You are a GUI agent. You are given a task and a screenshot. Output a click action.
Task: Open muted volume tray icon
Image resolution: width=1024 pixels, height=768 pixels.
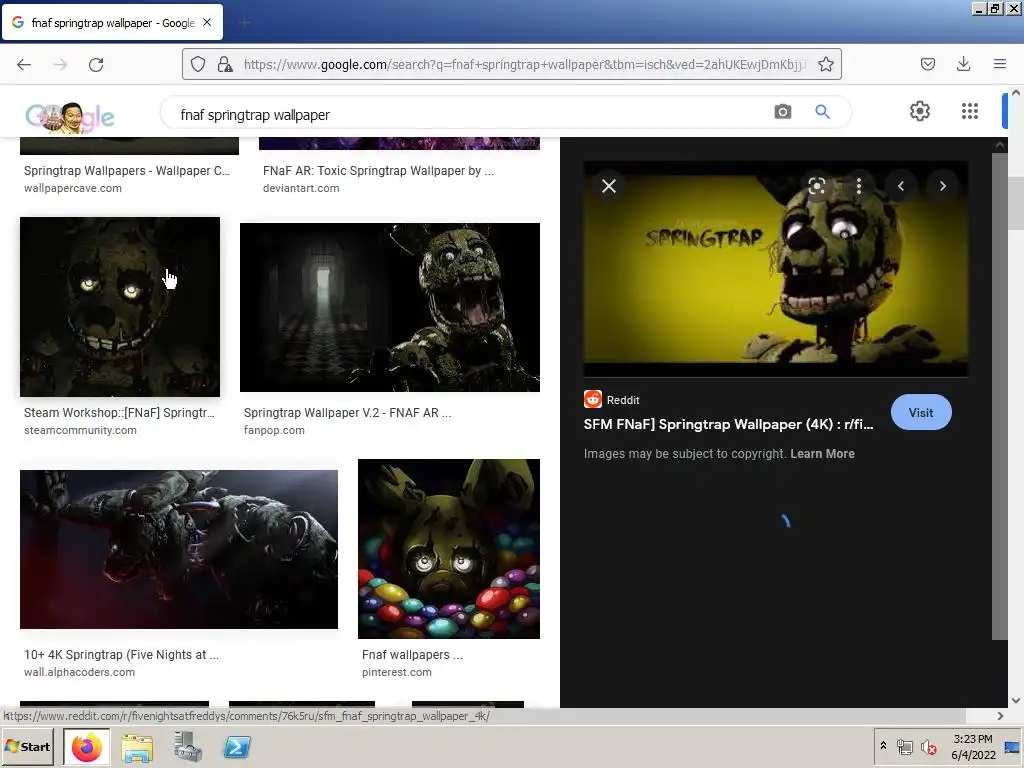coord(929,746)
